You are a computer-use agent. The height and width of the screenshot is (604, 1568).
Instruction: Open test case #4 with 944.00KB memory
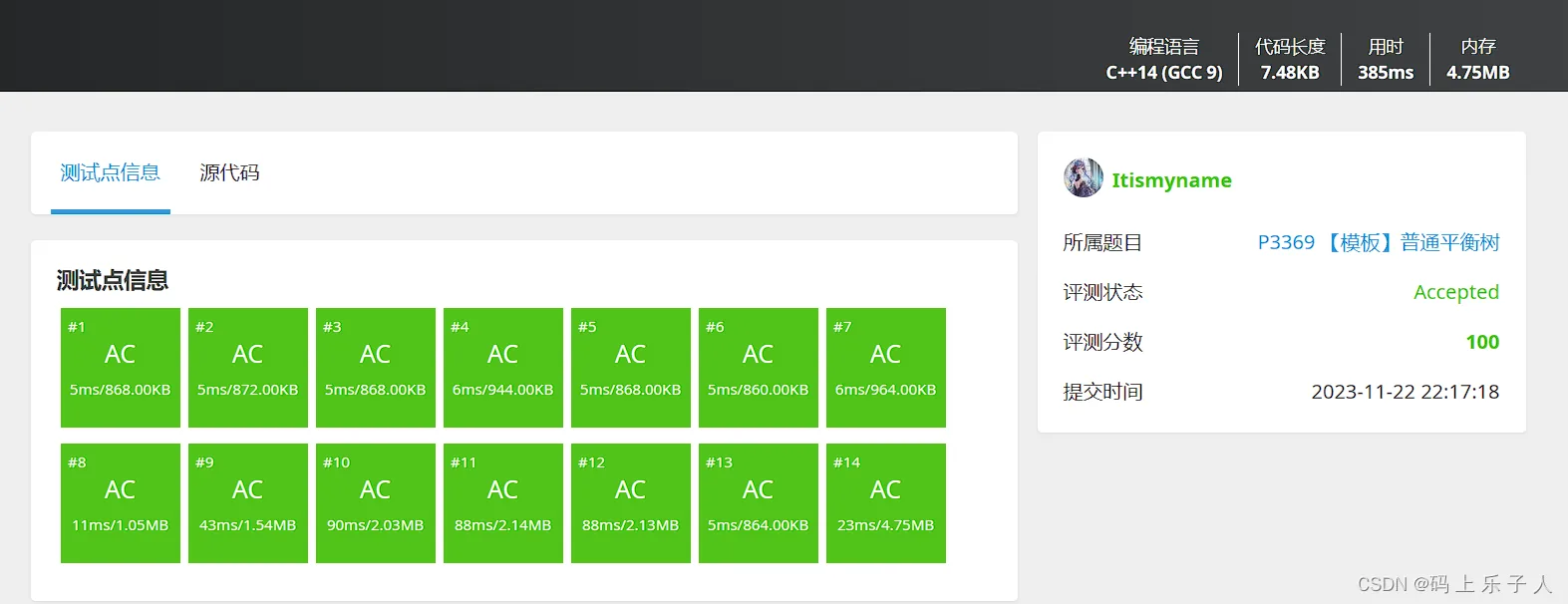pos(503,367)
